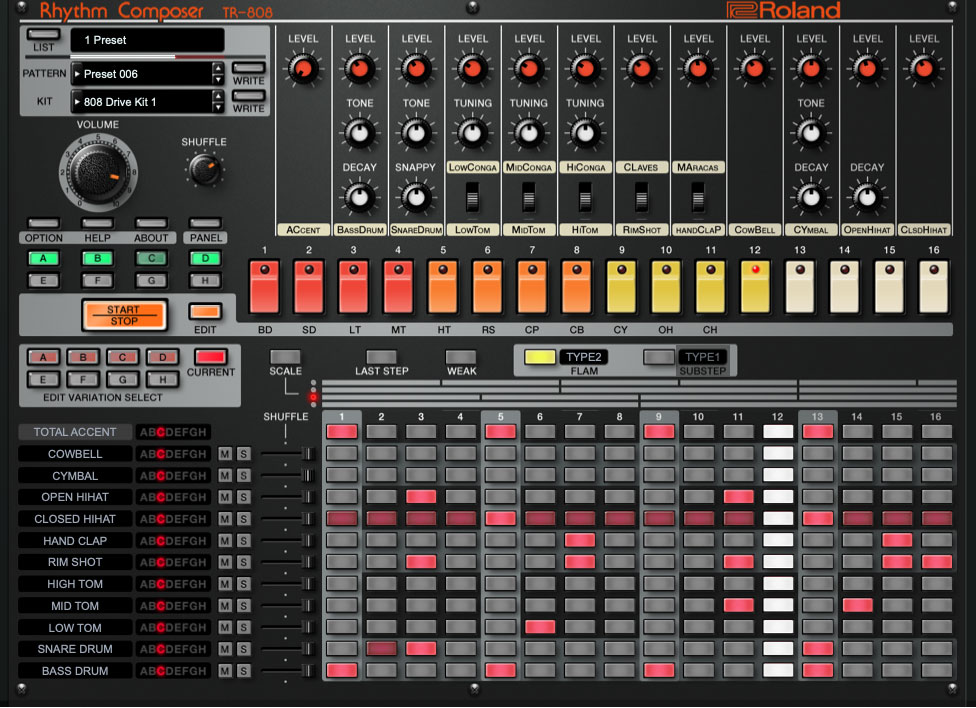976x708 pixels.
Task: Solo the RIM SHOT track
Action: 244,562
